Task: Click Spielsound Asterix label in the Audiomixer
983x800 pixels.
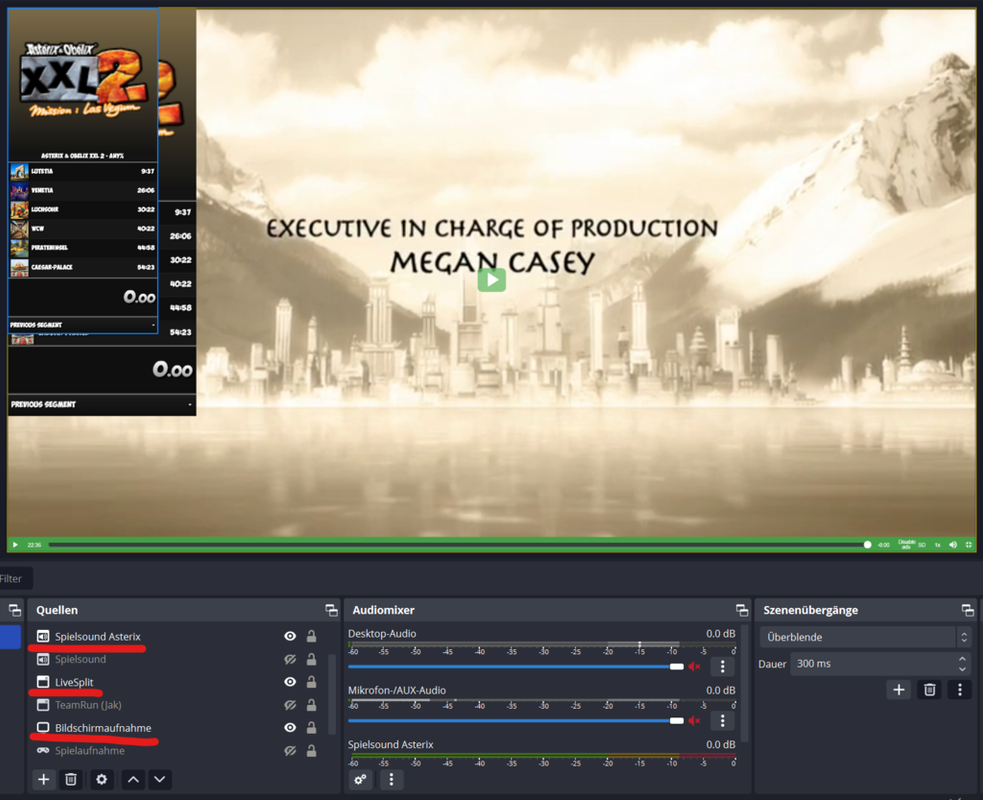Action: [x=391, y=744]
